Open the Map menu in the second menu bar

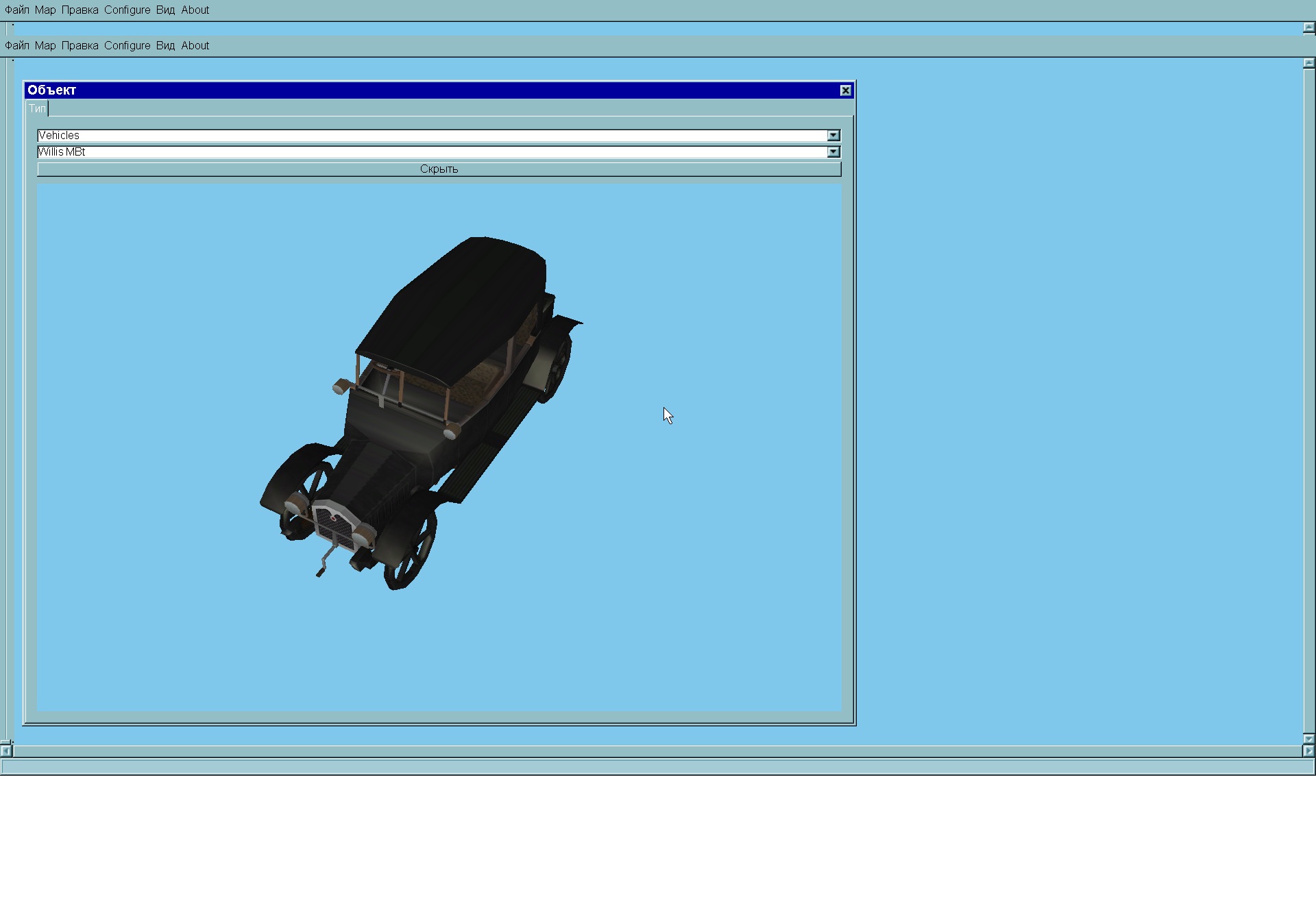[45, 46]
